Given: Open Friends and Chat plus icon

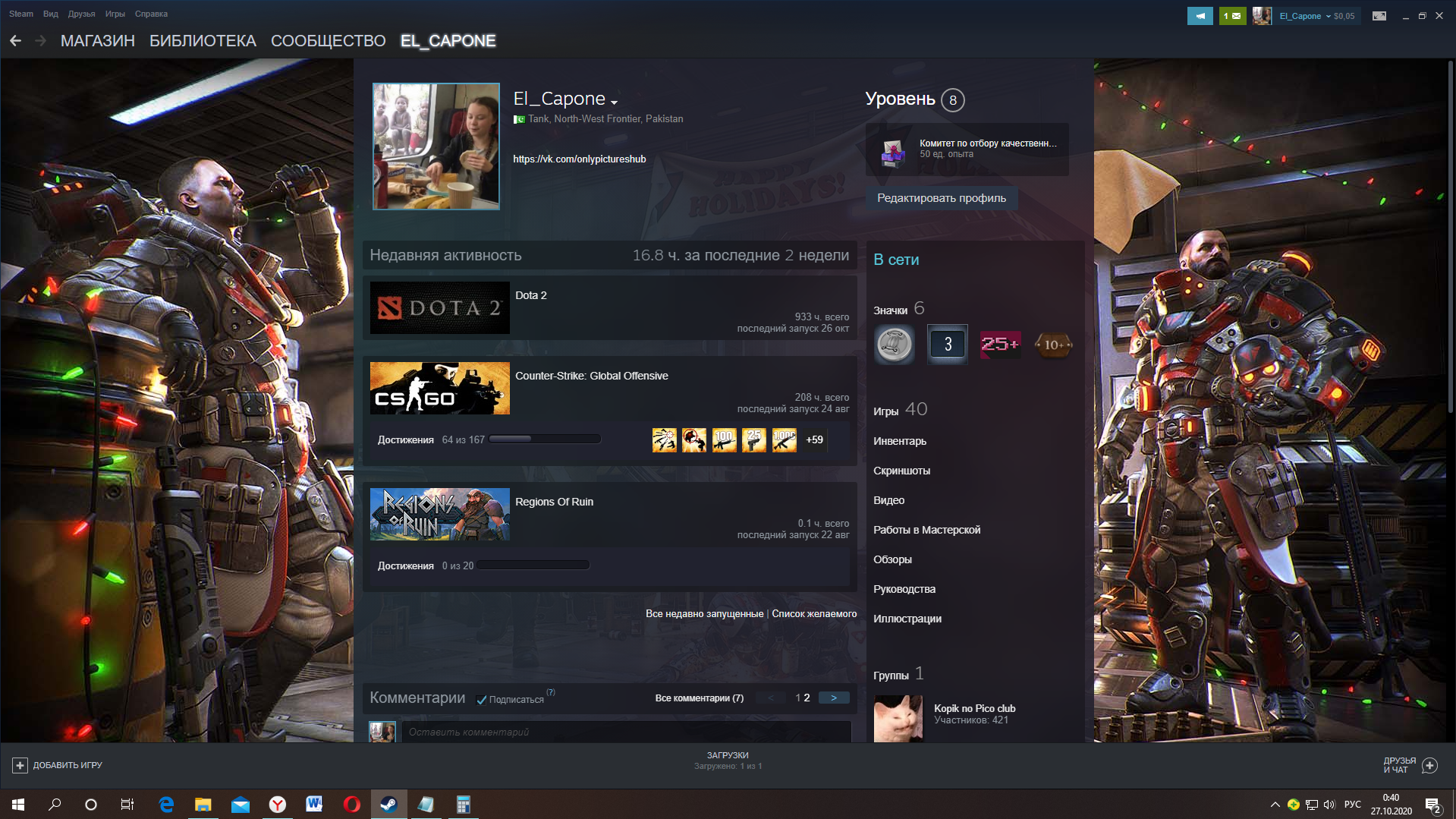Looking at the screenshot, I should click(1429, 765).
